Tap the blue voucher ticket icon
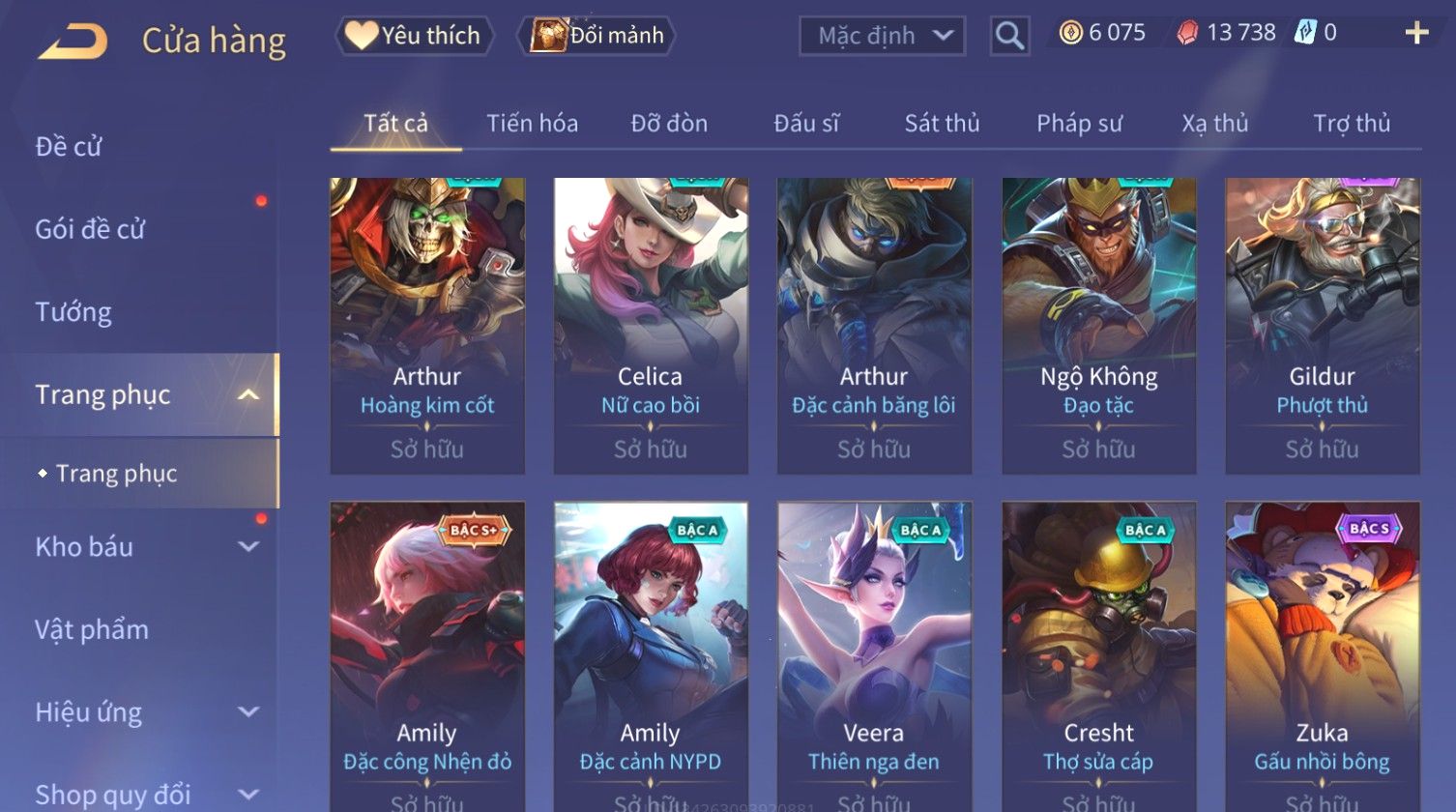This screenshot has width=1456, height=812. tap(1304, 33)
